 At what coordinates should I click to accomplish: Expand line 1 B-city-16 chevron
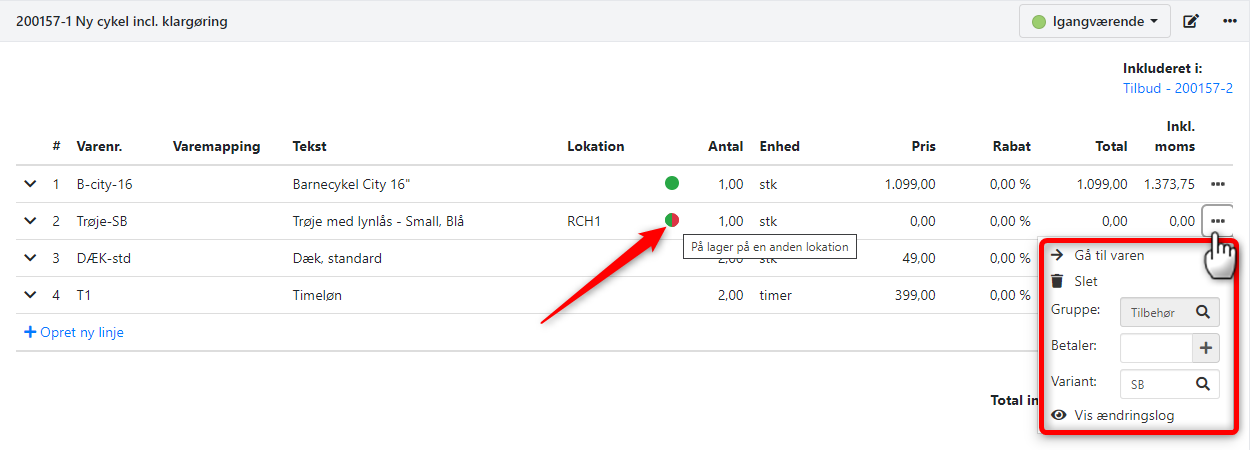pyautogui.click(x=30, y=184)
